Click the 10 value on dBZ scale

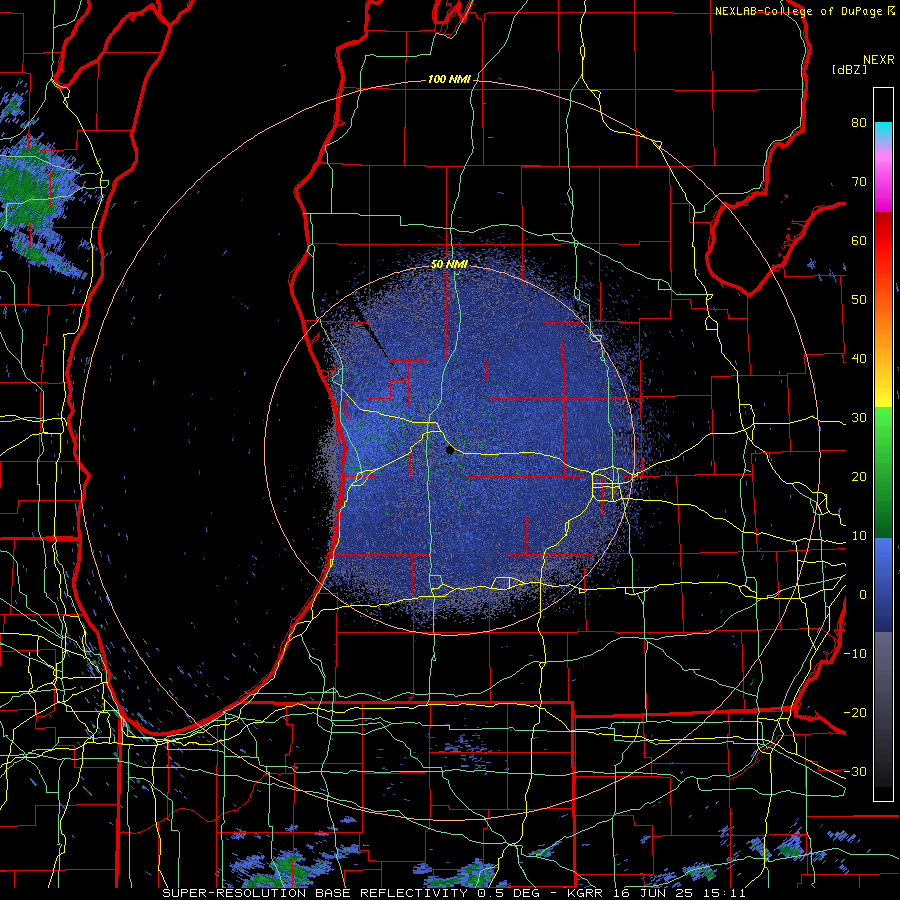tap(859, 536)
